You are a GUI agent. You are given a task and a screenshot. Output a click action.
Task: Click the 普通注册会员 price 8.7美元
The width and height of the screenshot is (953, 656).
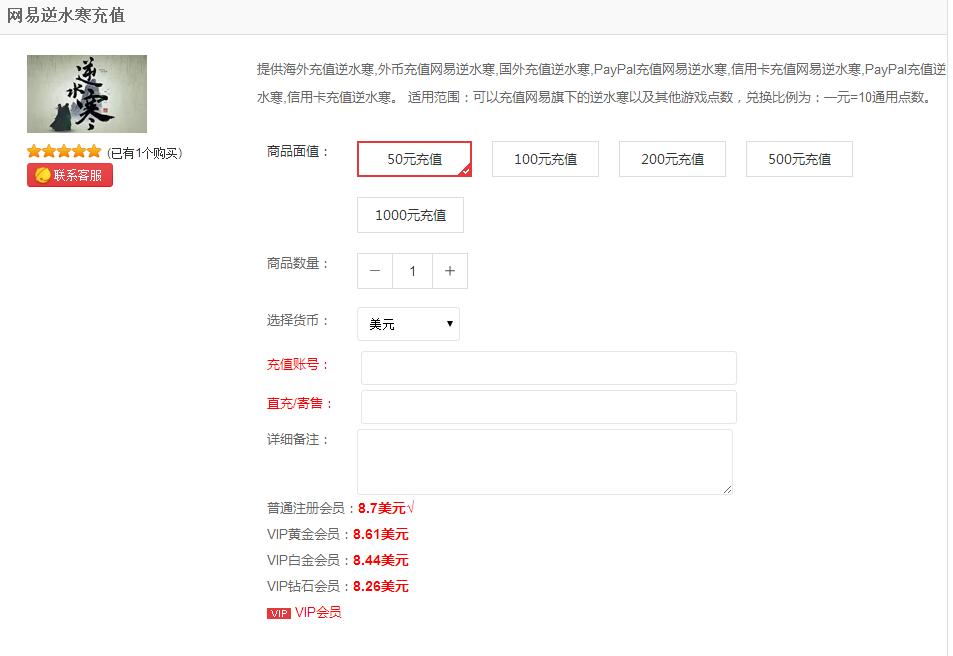tap(382, 508)
